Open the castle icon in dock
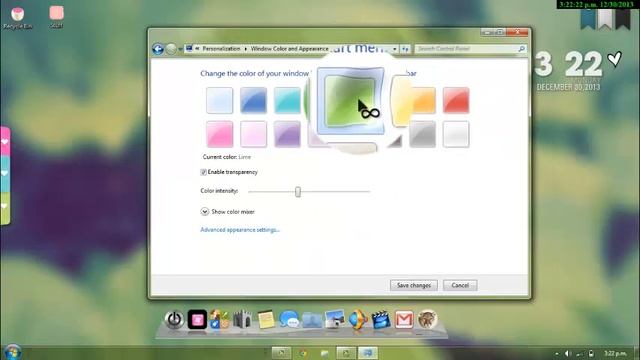 tap(242, 319)
